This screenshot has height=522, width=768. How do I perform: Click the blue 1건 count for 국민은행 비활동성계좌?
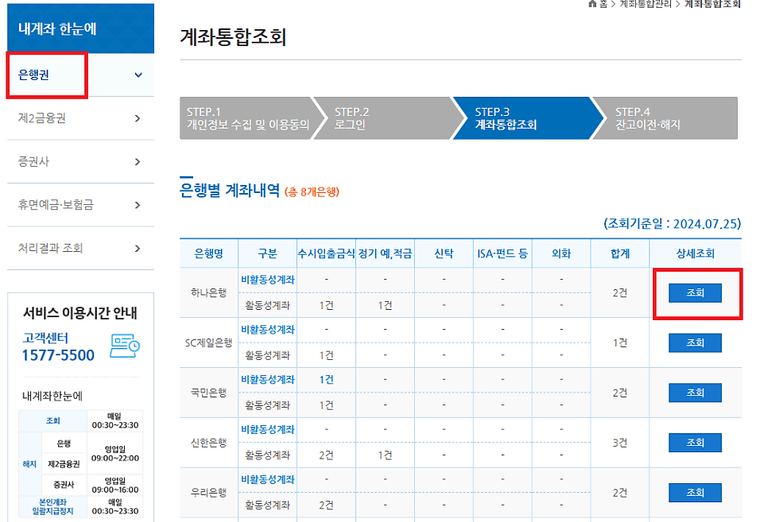pos(326,380)
